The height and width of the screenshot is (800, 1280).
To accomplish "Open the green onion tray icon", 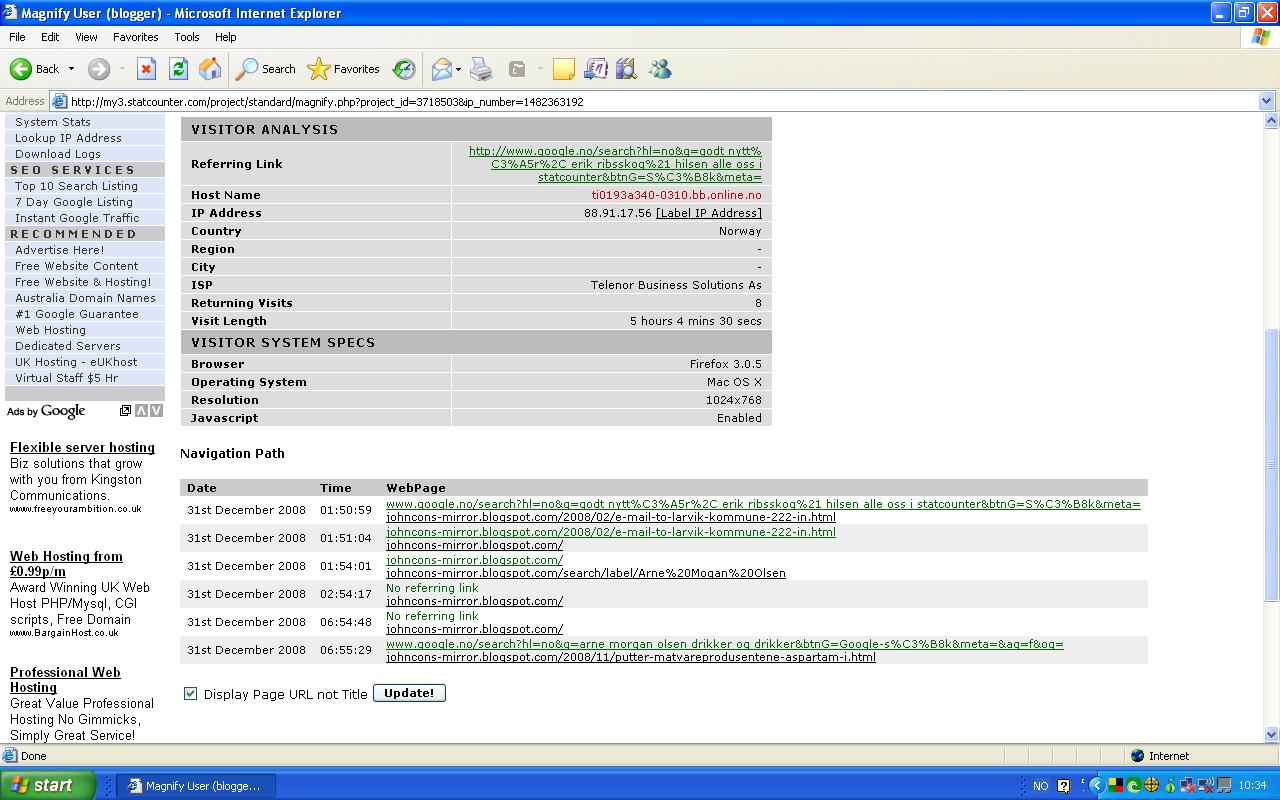I will [x=1169, y=786].
